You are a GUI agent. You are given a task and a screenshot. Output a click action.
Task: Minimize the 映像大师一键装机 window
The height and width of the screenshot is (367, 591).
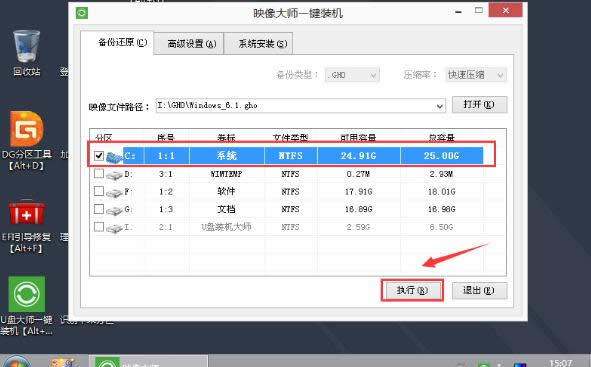click(458, 11)
